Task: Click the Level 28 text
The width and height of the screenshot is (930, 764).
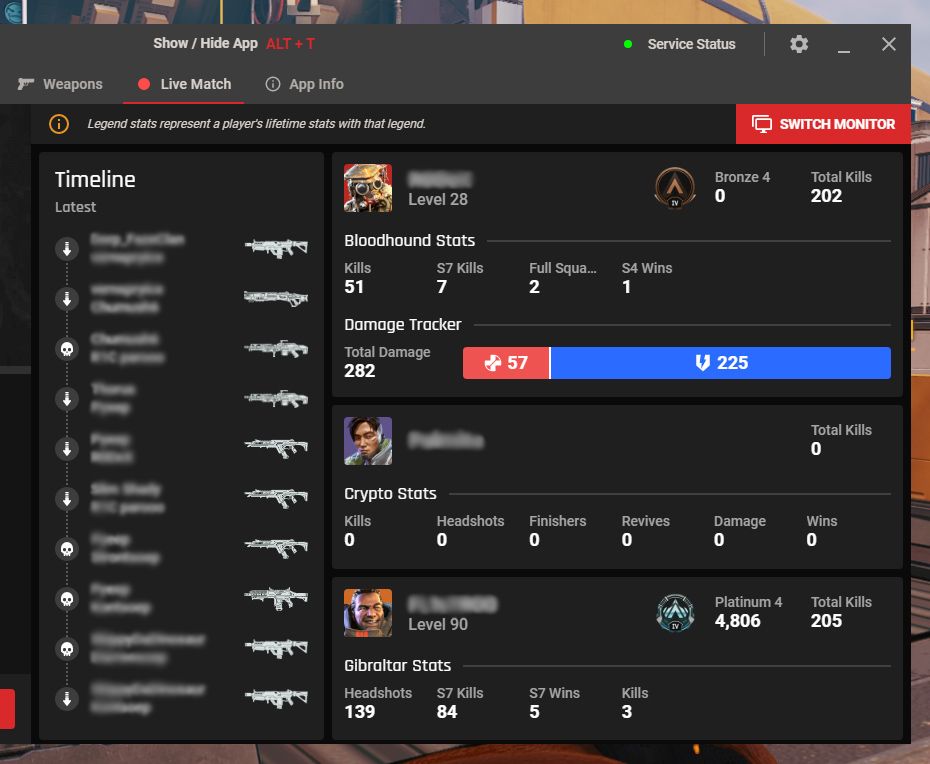Action: pos(438,199)
